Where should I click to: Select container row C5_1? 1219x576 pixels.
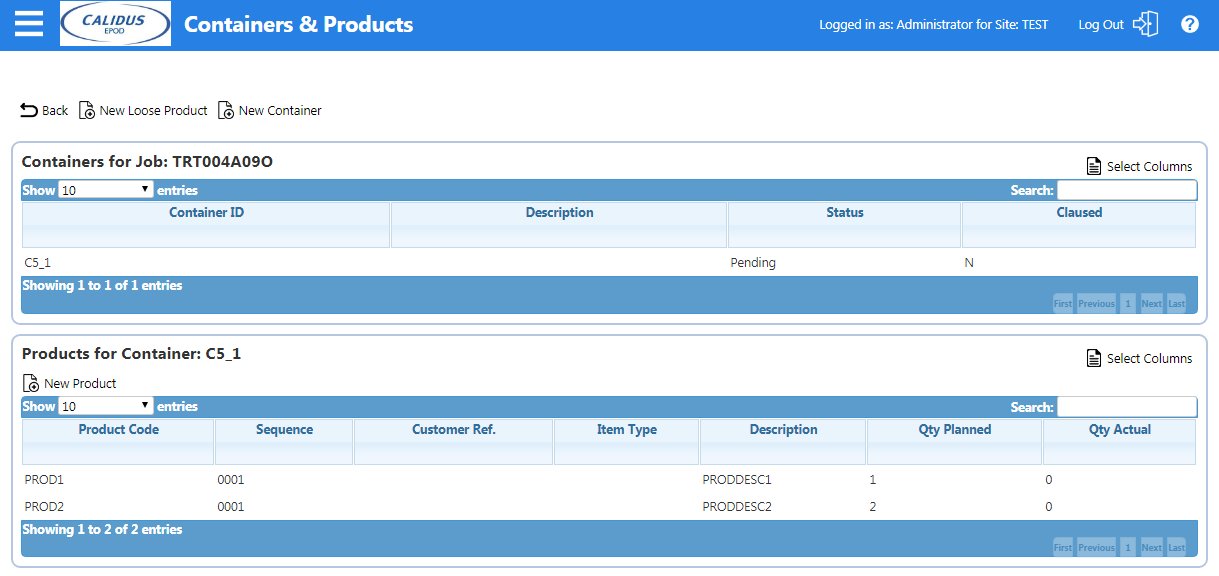(609, 263)
